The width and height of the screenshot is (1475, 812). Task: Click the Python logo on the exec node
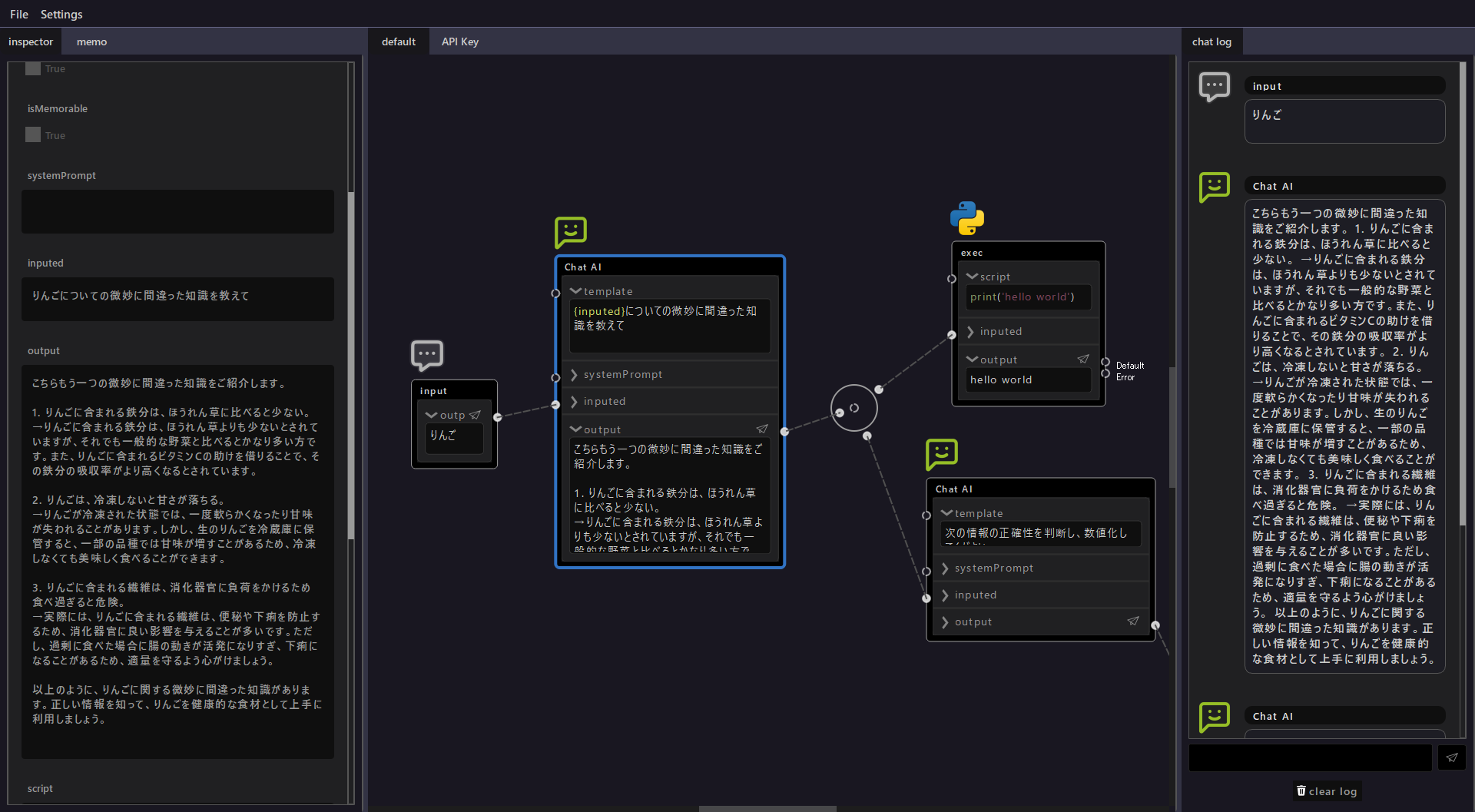pos(967,218)
